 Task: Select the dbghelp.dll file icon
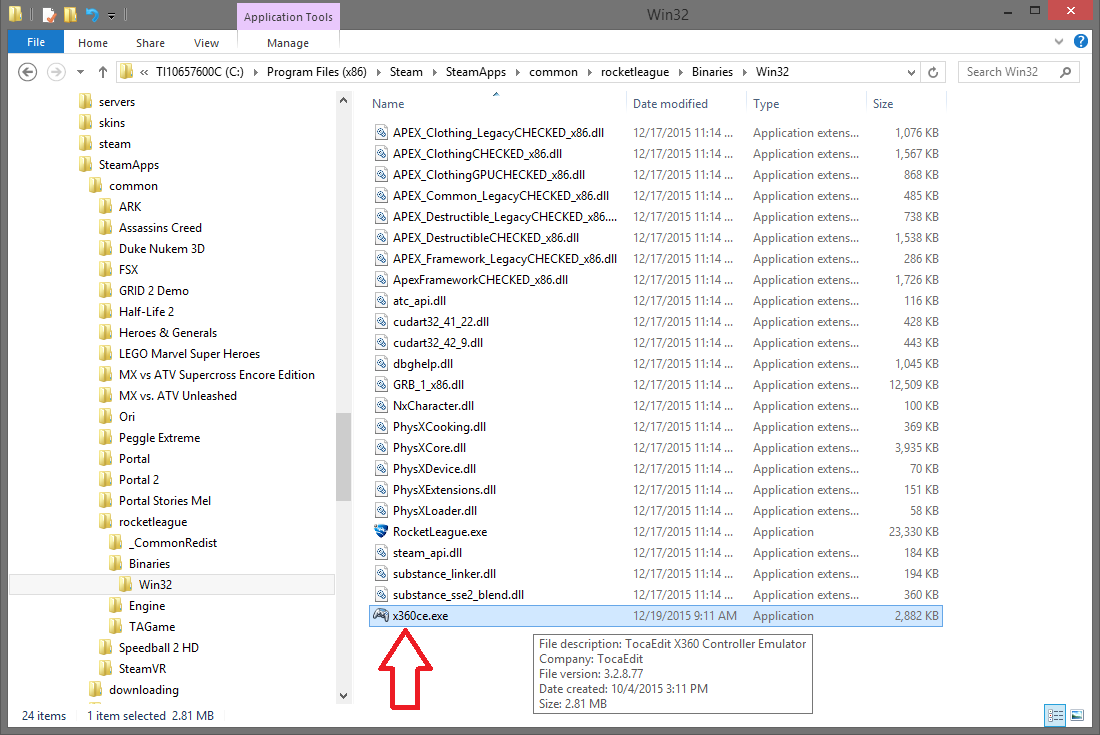pos(381,363)
